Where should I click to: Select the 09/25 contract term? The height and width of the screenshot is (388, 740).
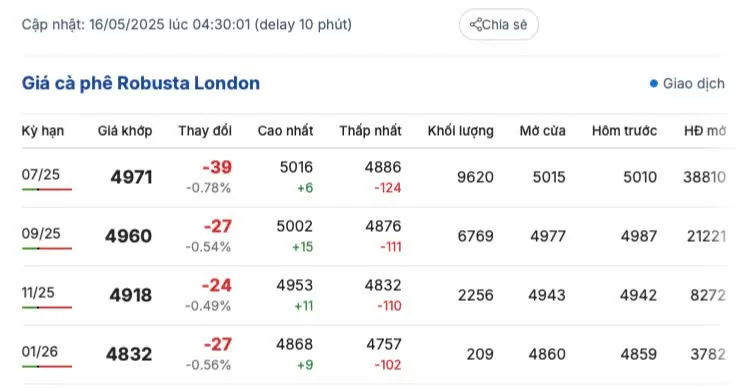click(41, 233)
